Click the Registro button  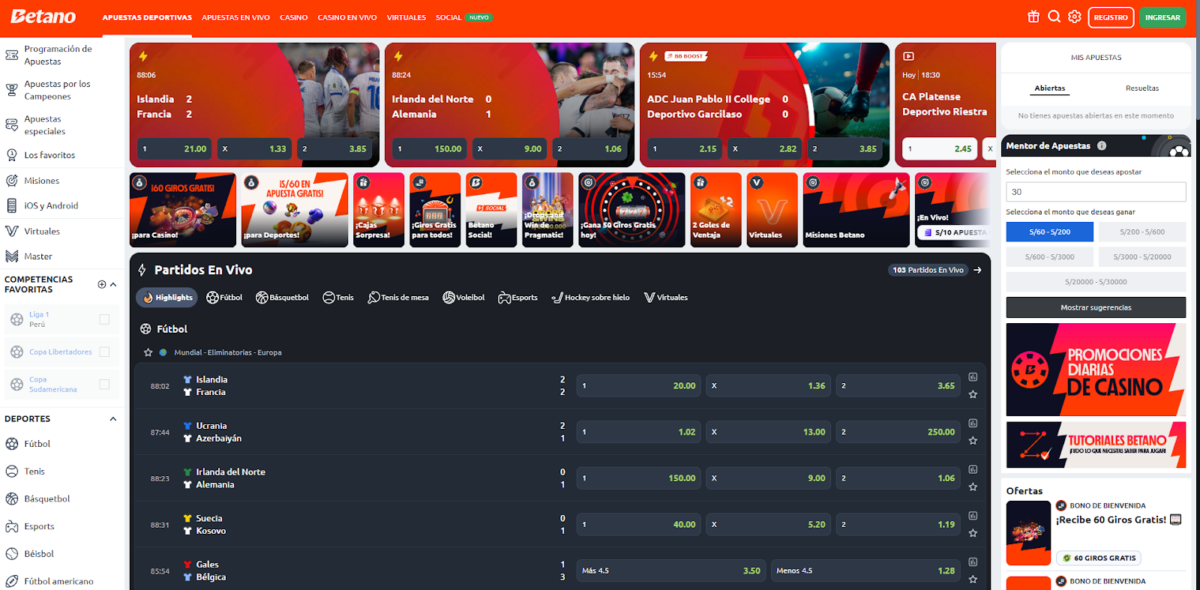click(1111, 17)
